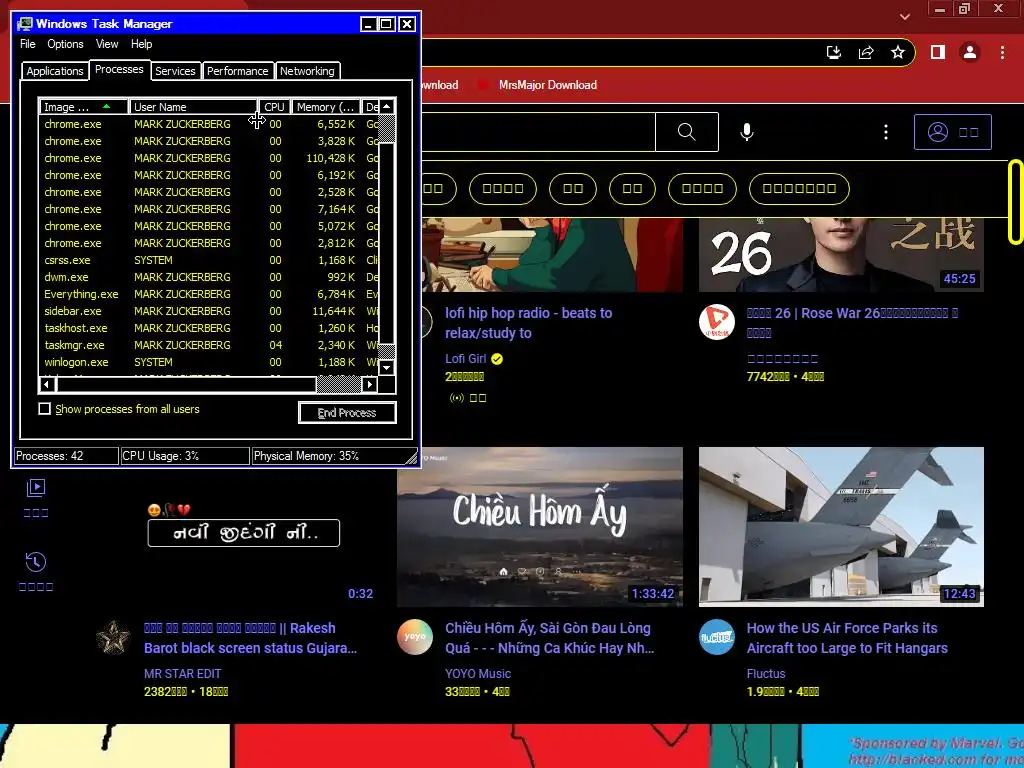Click the End Process button
Image resolution: width=1024 pixels, height=768 pixels.
(x=347, y=413)
